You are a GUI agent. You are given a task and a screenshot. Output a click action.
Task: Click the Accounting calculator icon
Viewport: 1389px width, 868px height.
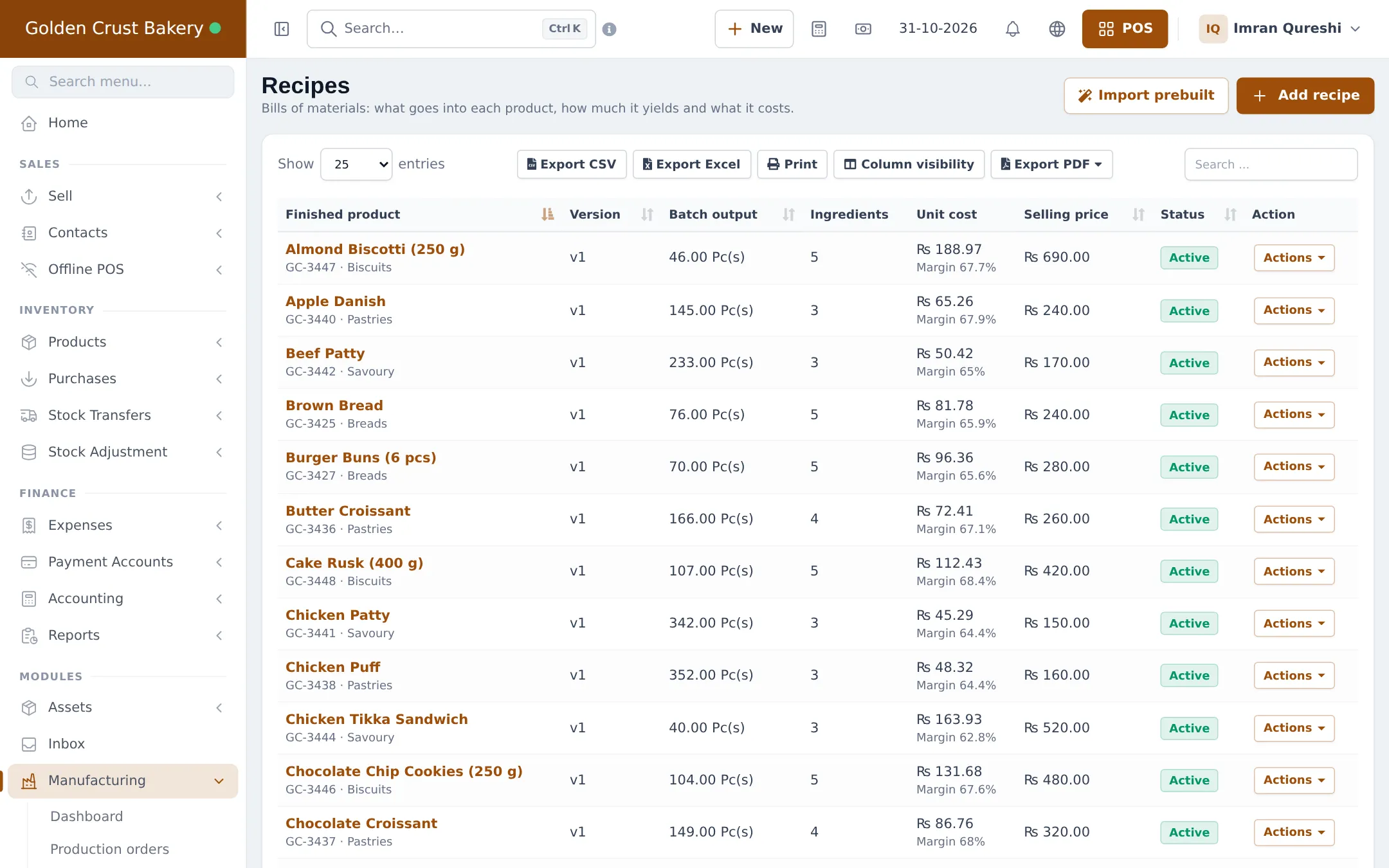pyautogui.click(x=29, y=599)
